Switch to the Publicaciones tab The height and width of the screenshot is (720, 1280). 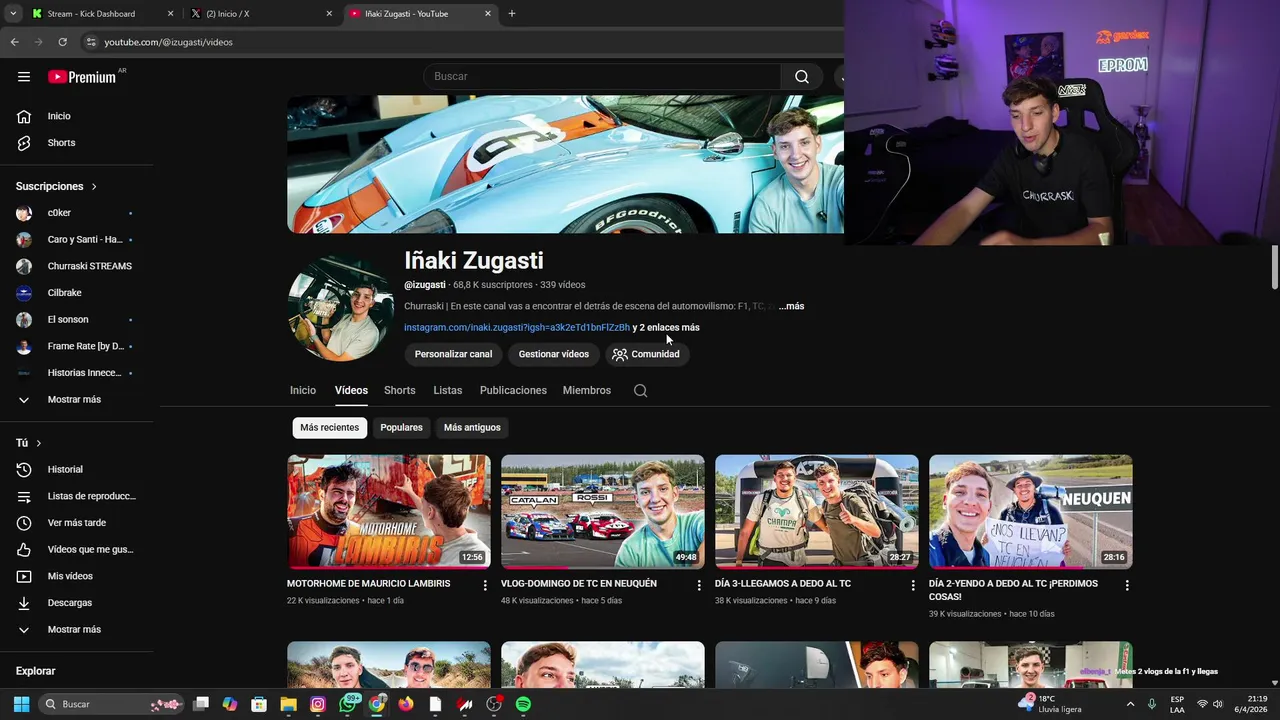(x=513, y=390)
